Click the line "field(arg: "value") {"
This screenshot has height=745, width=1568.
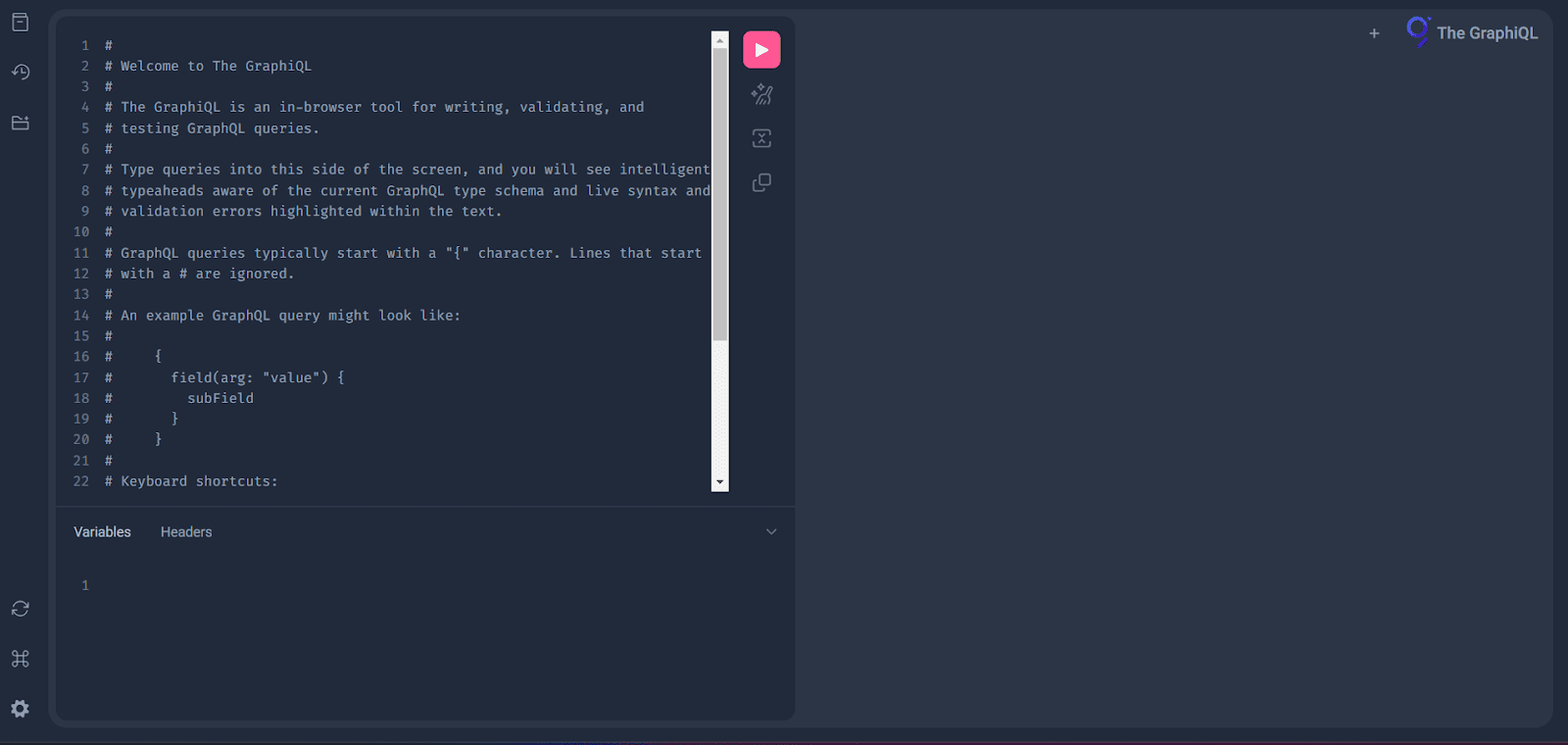pos(258,377)
